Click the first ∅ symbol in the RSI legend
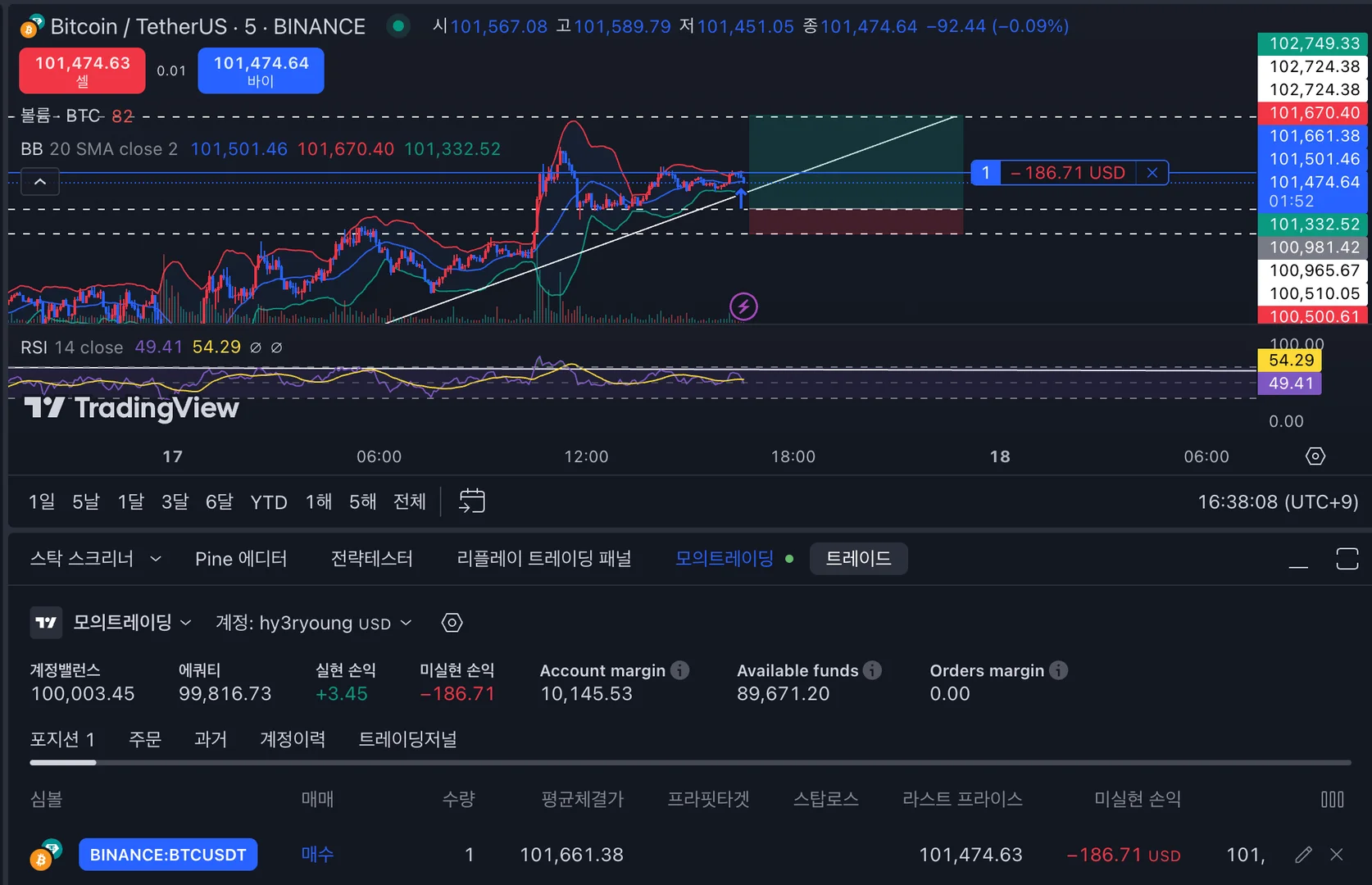1372x885 pixels. (256, 347)
